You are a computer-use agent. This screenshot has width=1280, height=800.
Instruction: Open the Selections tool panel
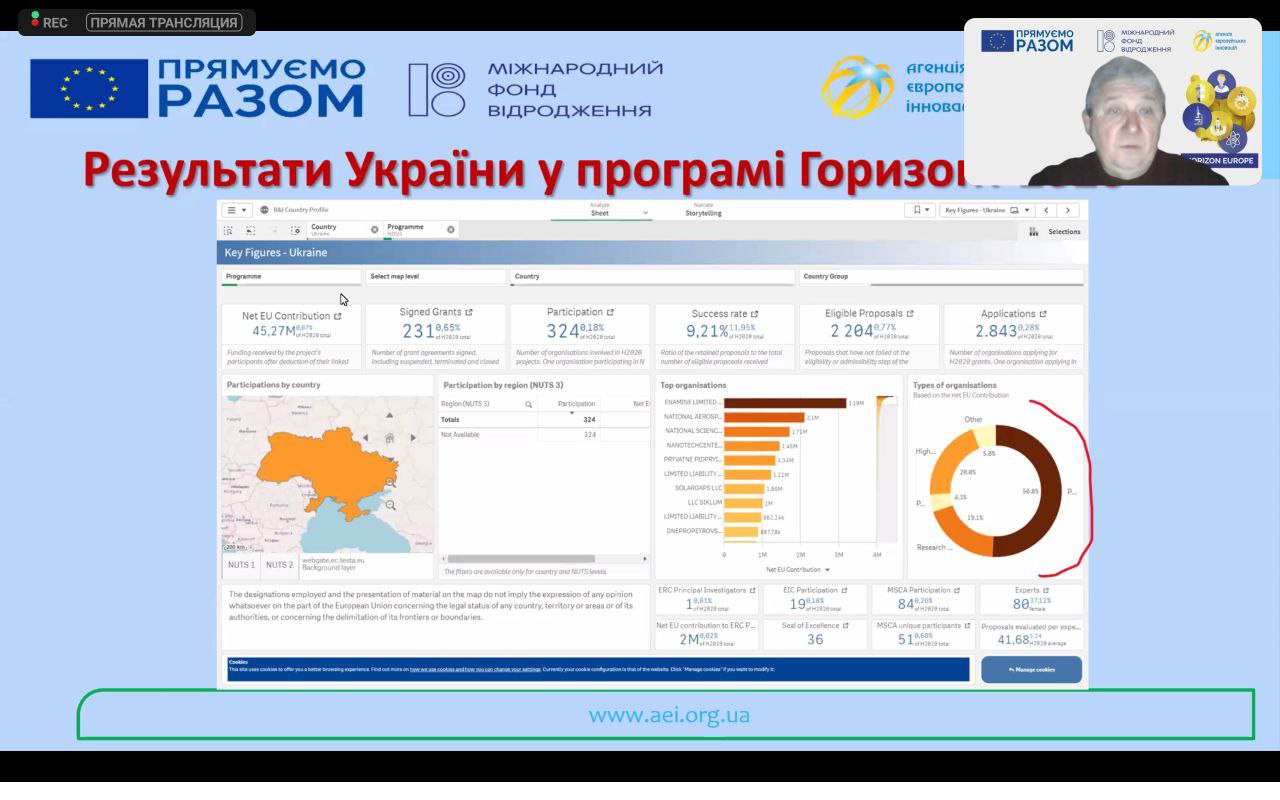pyautogui.click(x=1056, y=232)
